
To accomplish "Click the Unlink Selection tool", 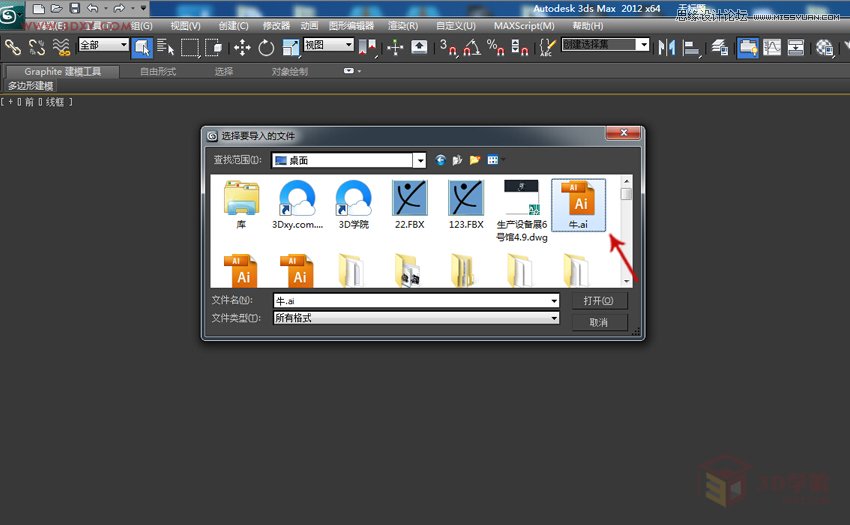I will tap(37, 48).
